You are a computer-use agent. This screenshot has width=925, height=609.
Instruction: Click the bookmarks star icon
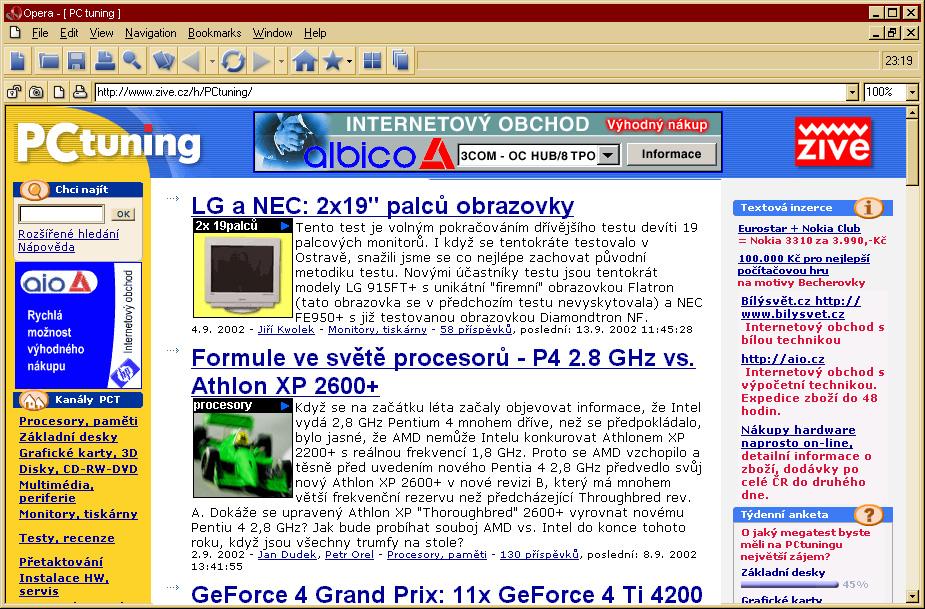pos(333,61)
